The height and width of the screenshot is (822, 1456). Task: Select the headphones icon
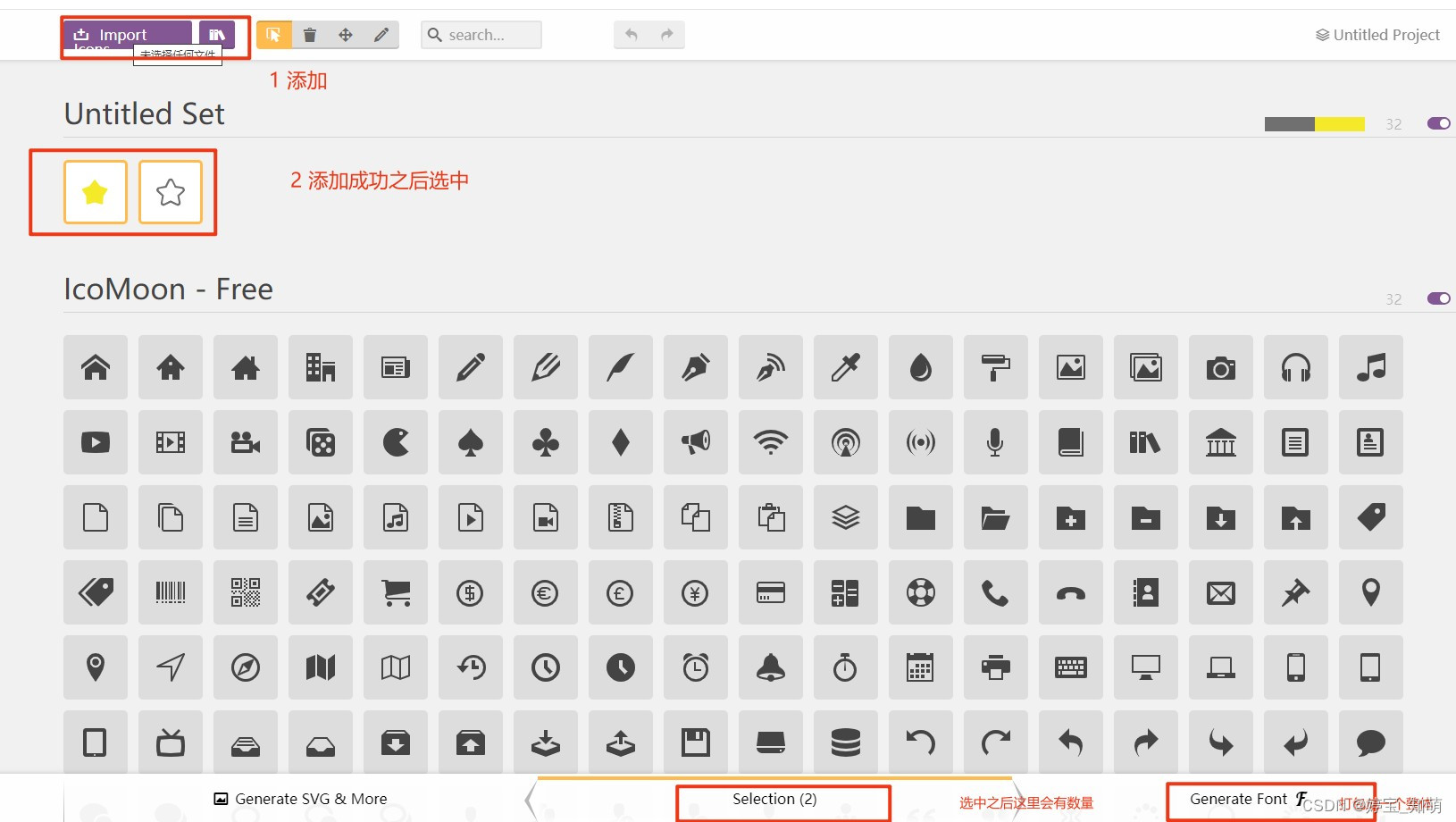[1296, 367]
